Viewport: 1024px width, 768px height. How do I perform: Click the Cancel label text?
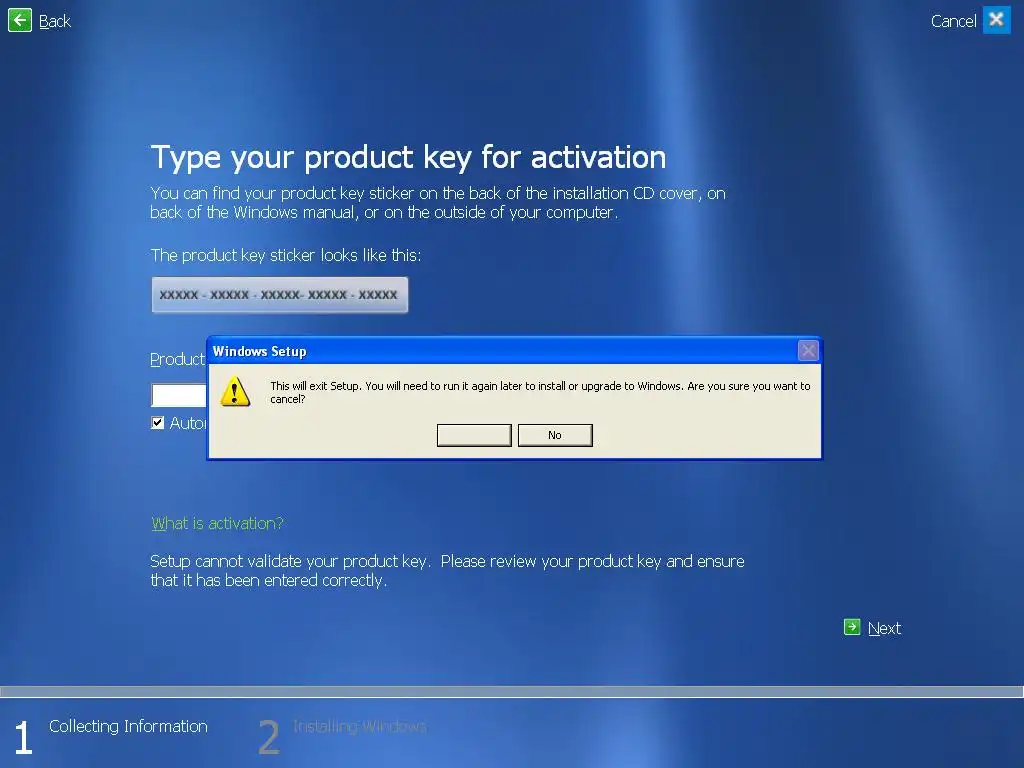953,22
